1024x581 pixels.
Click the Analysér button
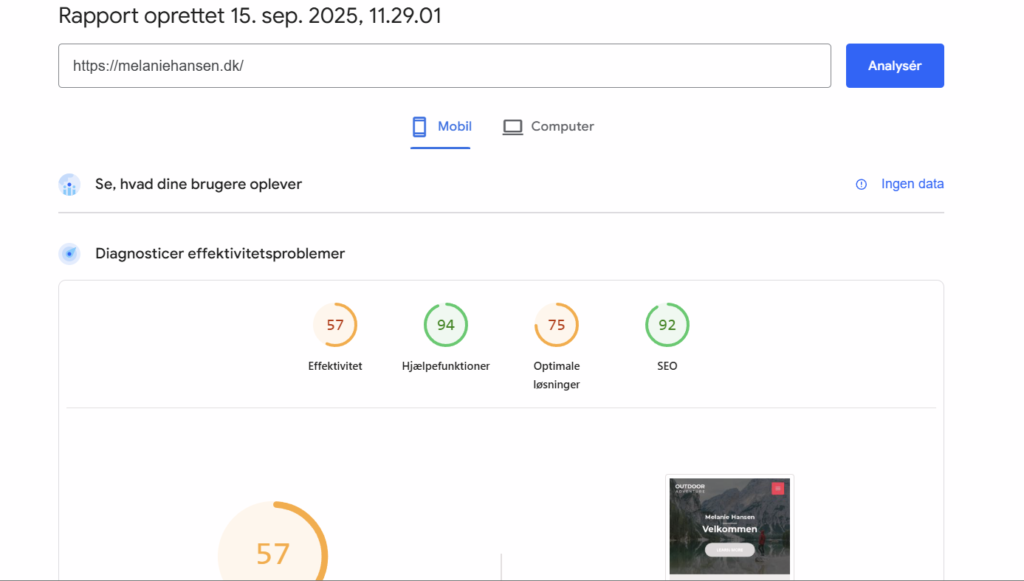click(x=895, y=66)
